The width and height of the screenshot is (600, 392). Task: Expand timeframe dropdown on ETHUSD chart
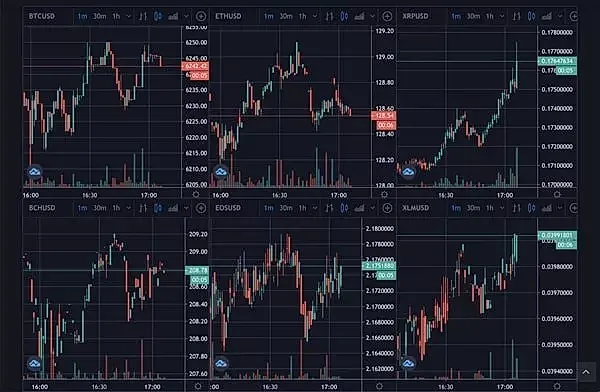[315, 16]
